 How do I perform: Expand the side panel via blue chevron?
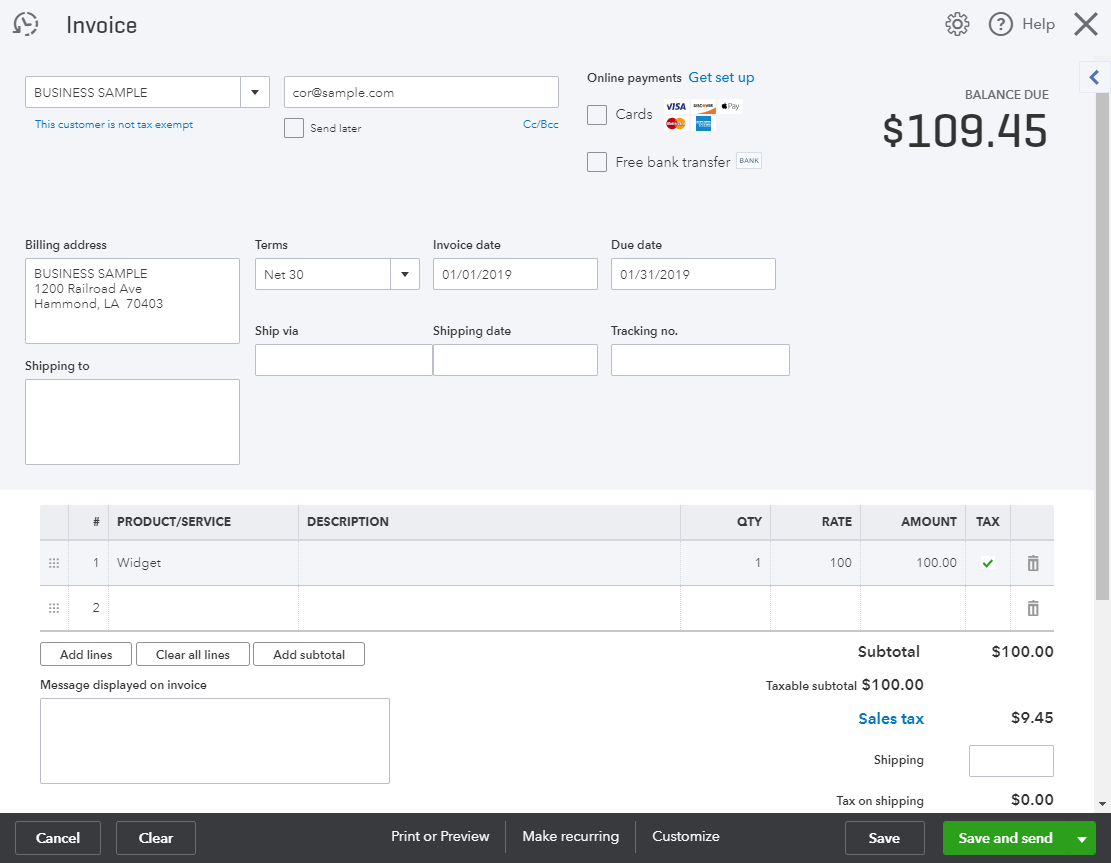[x=1093, y=77]
